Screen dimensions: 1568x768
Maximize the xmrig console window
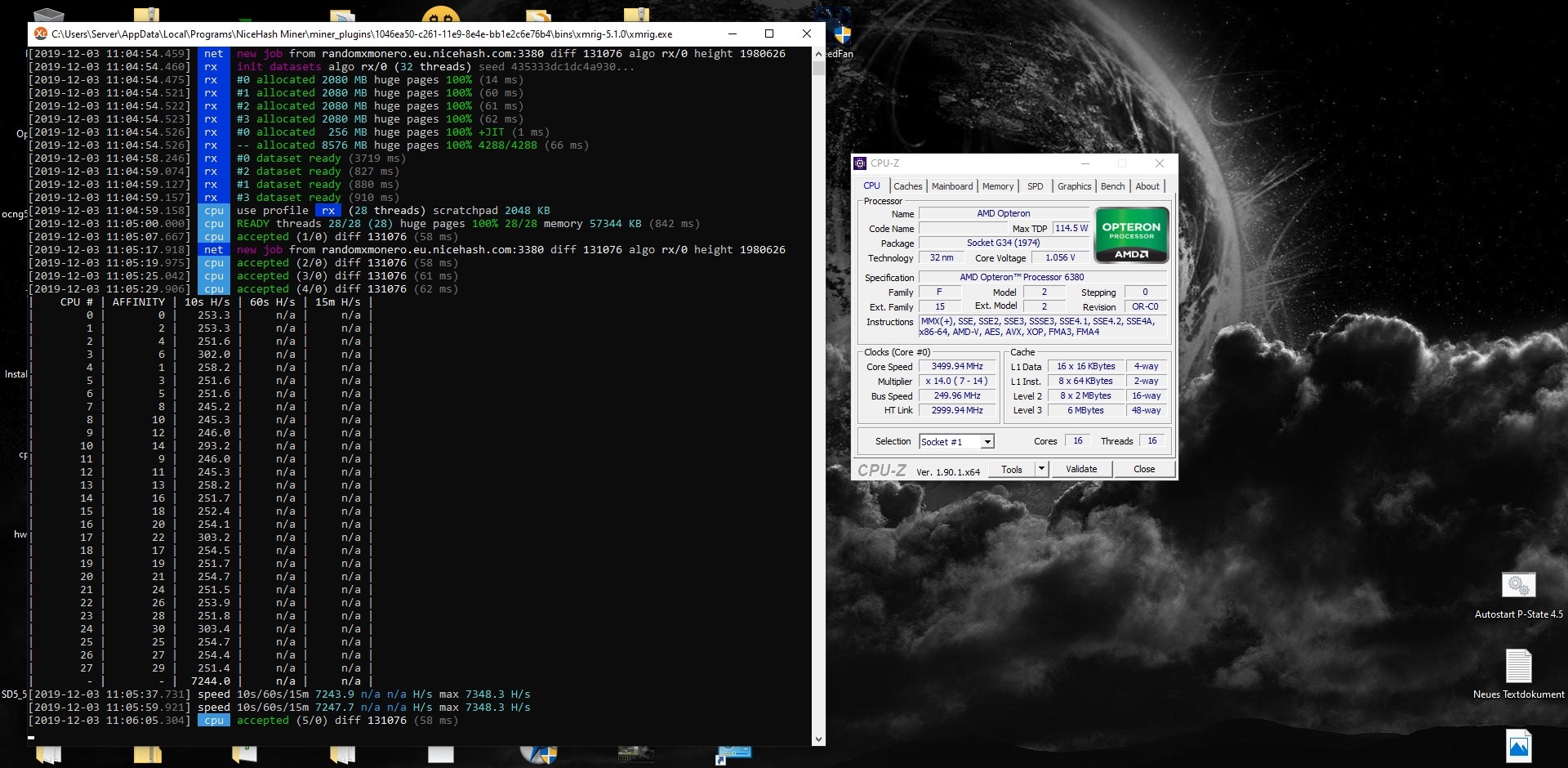pyautogui.click(x=769, y=33)
